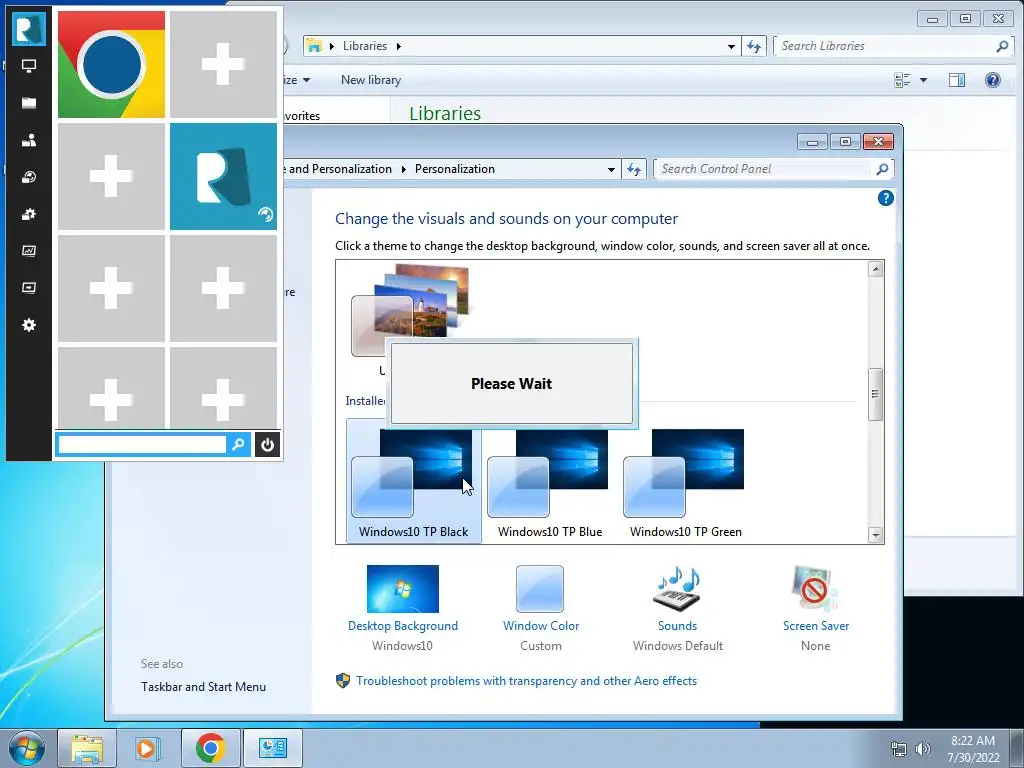
Task: Toggle the preview pane in the Libraries window
Action: pyautogui.click(x=957, y=80)
